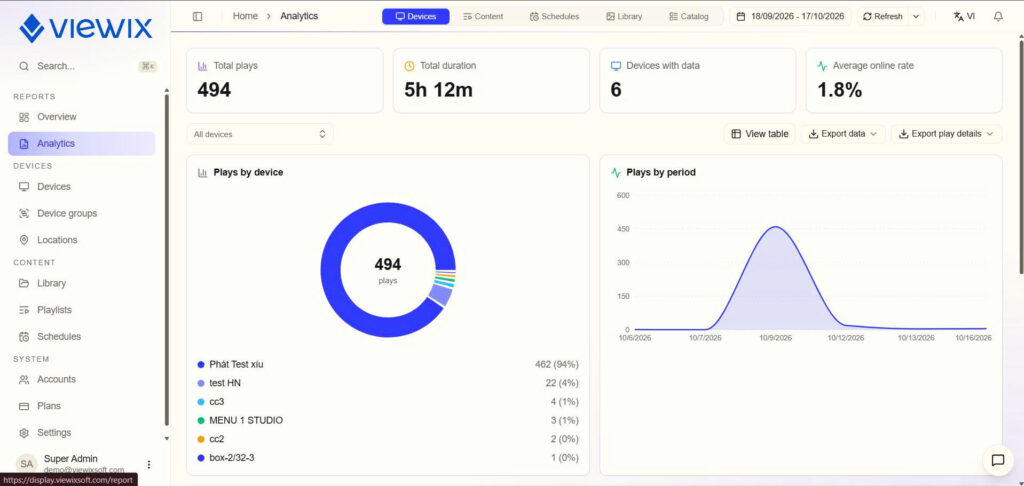Click the Total plays chart icon
The height and width of the screenshot is (486, 1024).
coord(202,66)
